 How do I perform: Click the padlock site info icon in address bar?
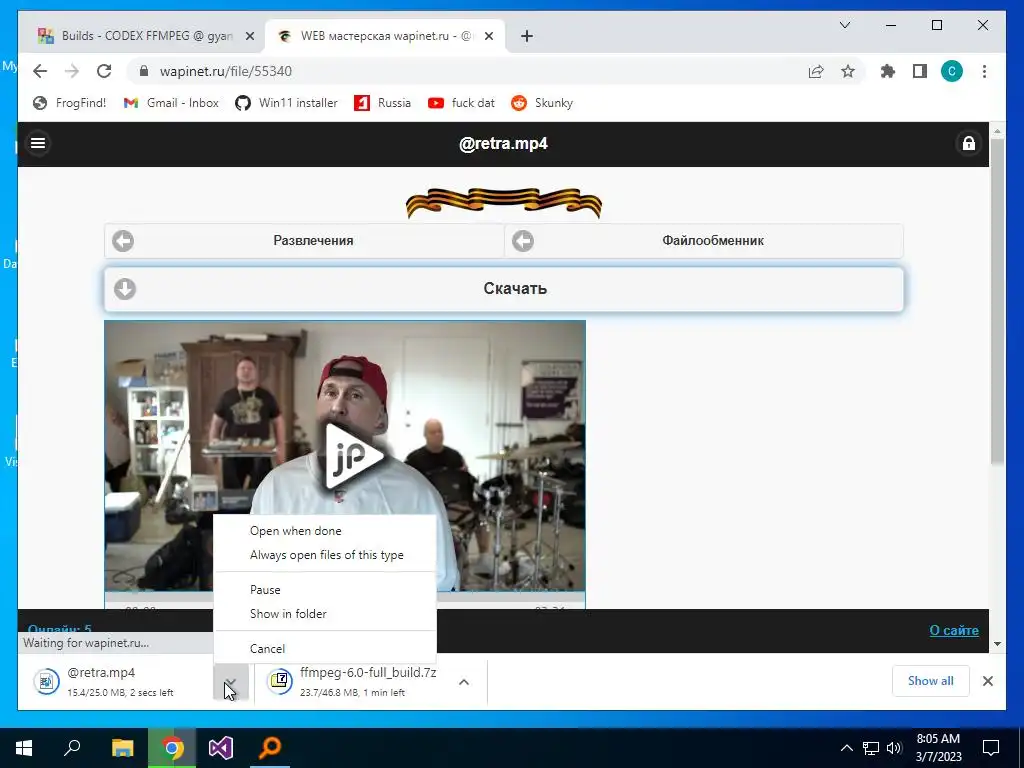click(144, 71)
